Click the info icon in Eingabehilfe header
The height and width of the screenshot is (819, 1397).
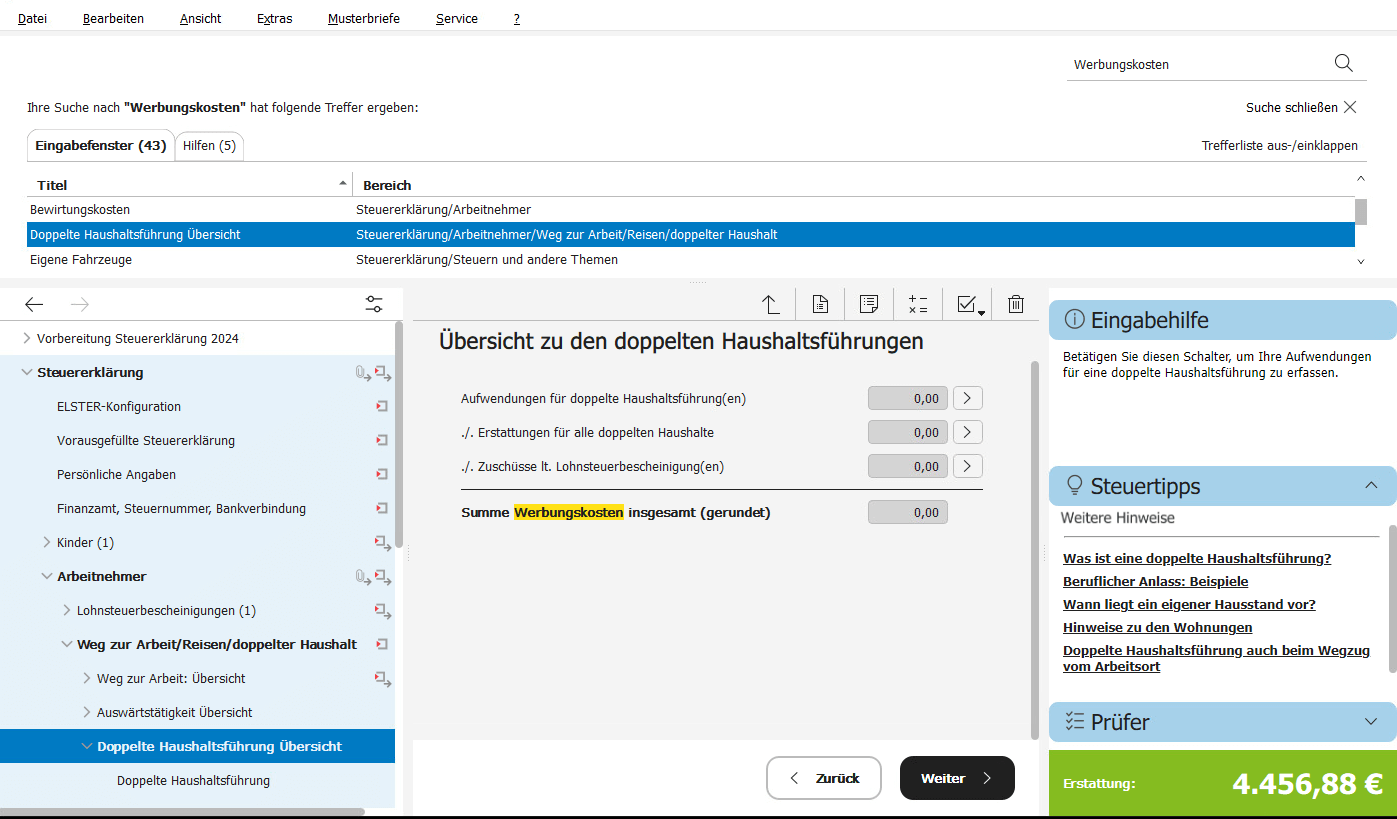1074,320
